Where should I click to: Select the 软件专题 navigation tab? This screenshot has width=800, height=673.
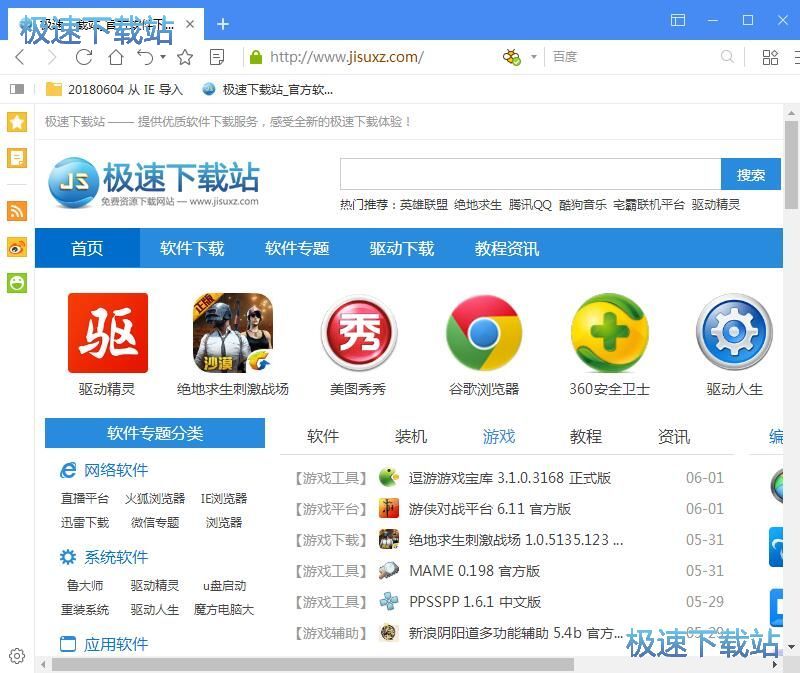click(x=297, y=248)
